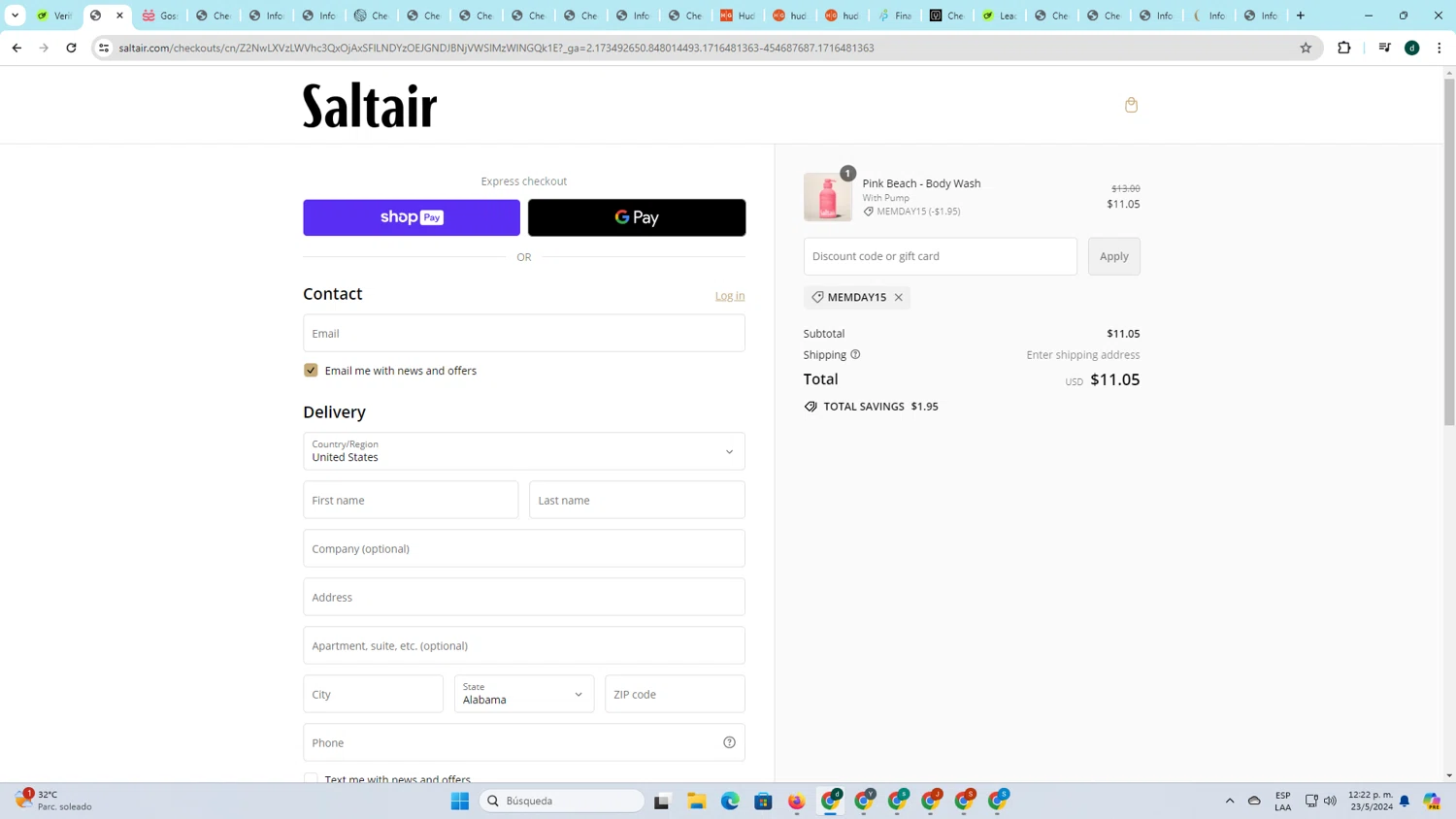Click the taskbar Búsqueda search box
Image resolution: width=1456 pixels, height=819 pixels.
(x=562, y=801)
